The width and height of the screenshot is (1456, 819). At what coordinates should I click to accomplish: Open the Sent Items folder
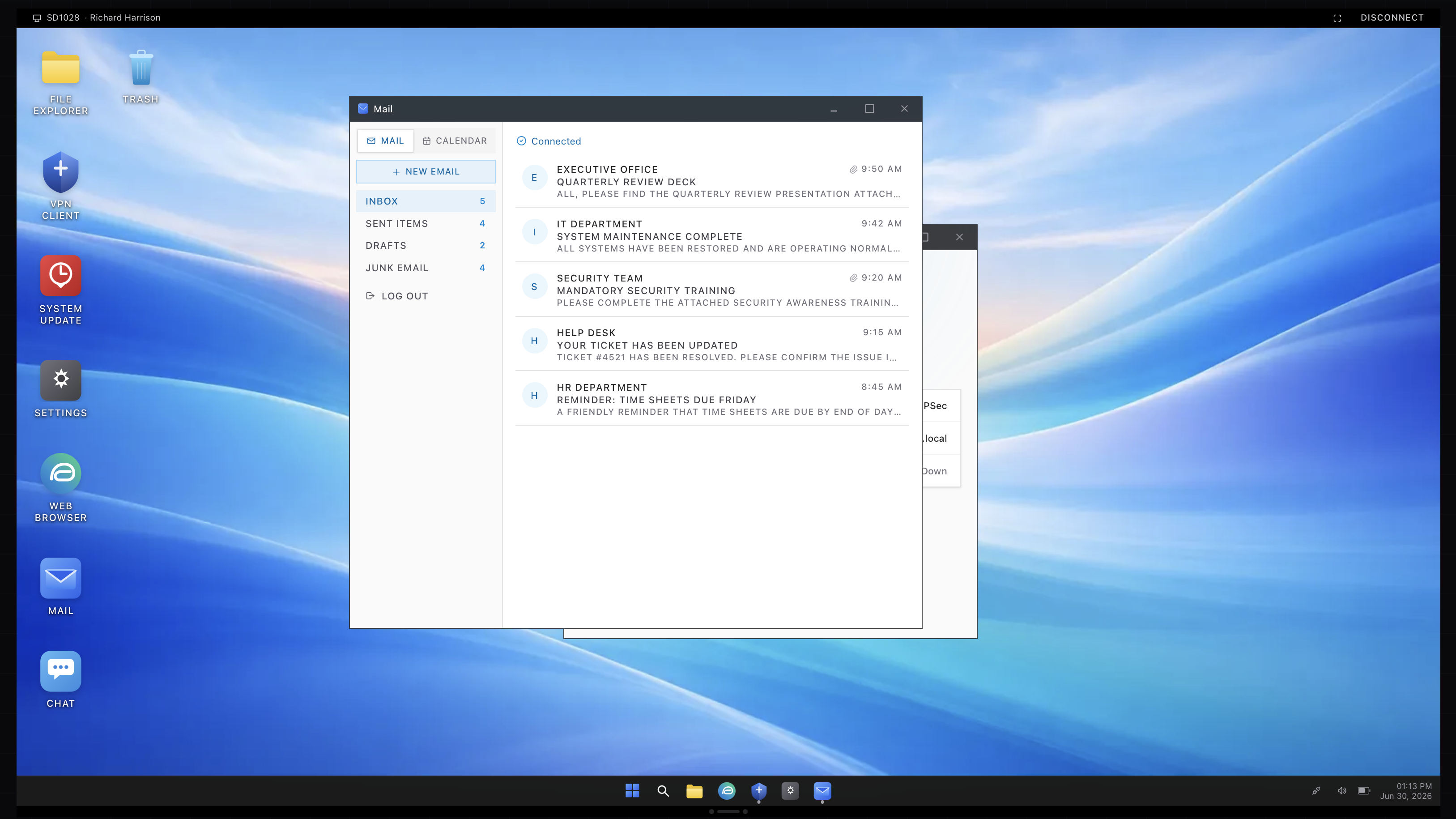(426, 223)
